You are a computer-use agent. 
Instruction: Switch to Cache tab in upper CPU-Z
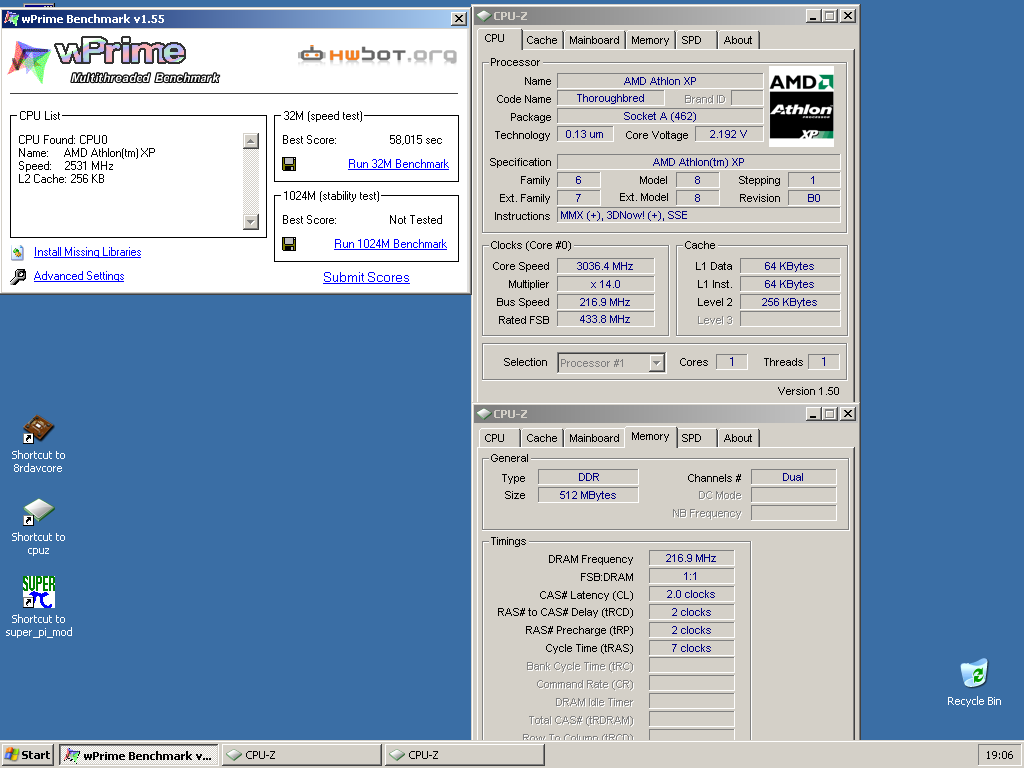[542, 40]
